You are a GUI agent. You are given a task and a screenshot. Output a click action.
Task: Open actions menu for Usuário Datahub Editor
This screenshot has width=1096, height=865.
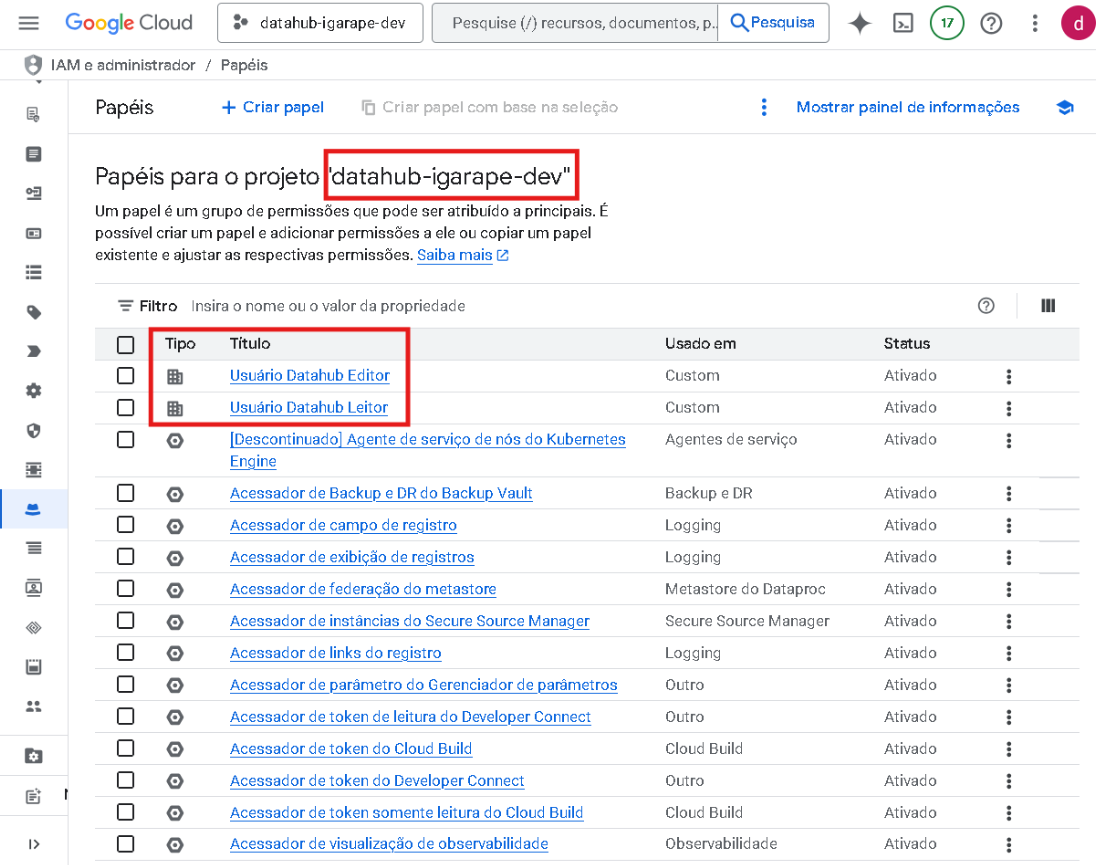[1009, 376]
